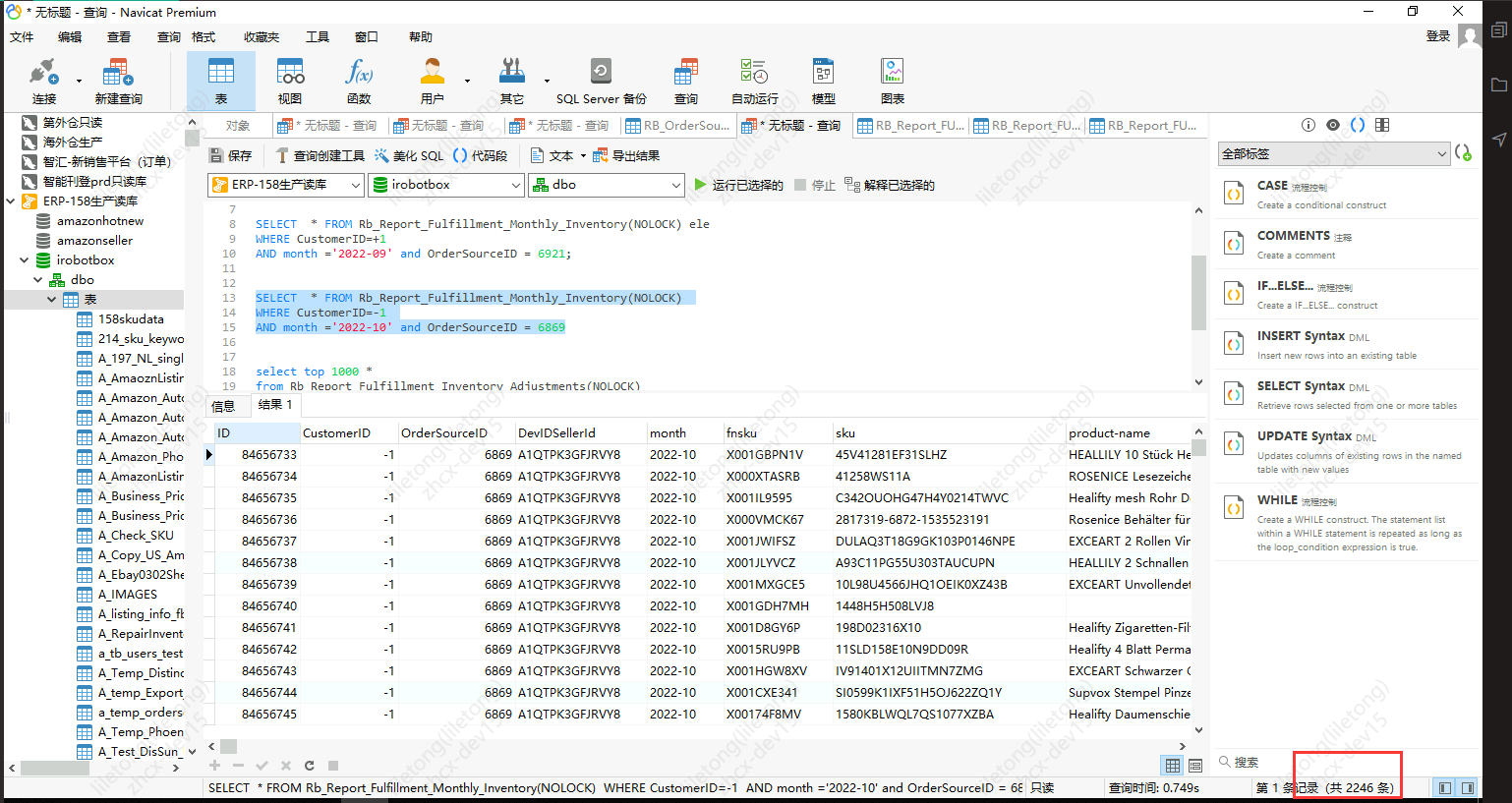Open SQL Server 备份 backup icon
The width and height of the screenshot is (1512, 803).
[x=601, y=81]
